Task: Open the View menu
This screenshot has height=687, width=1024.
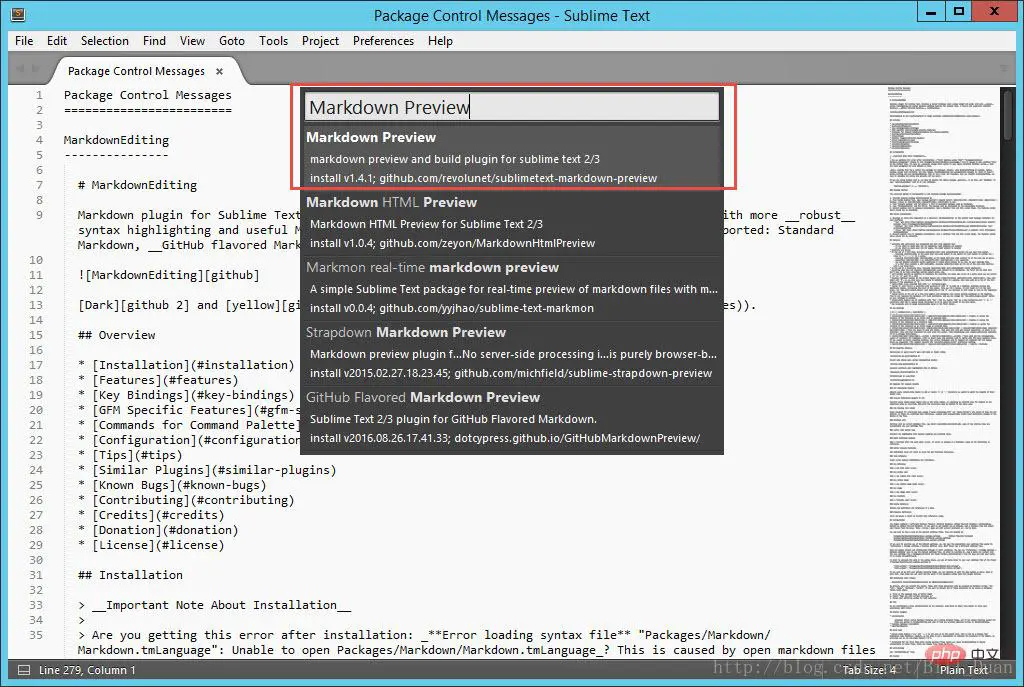Action: [x=192, y=40]
